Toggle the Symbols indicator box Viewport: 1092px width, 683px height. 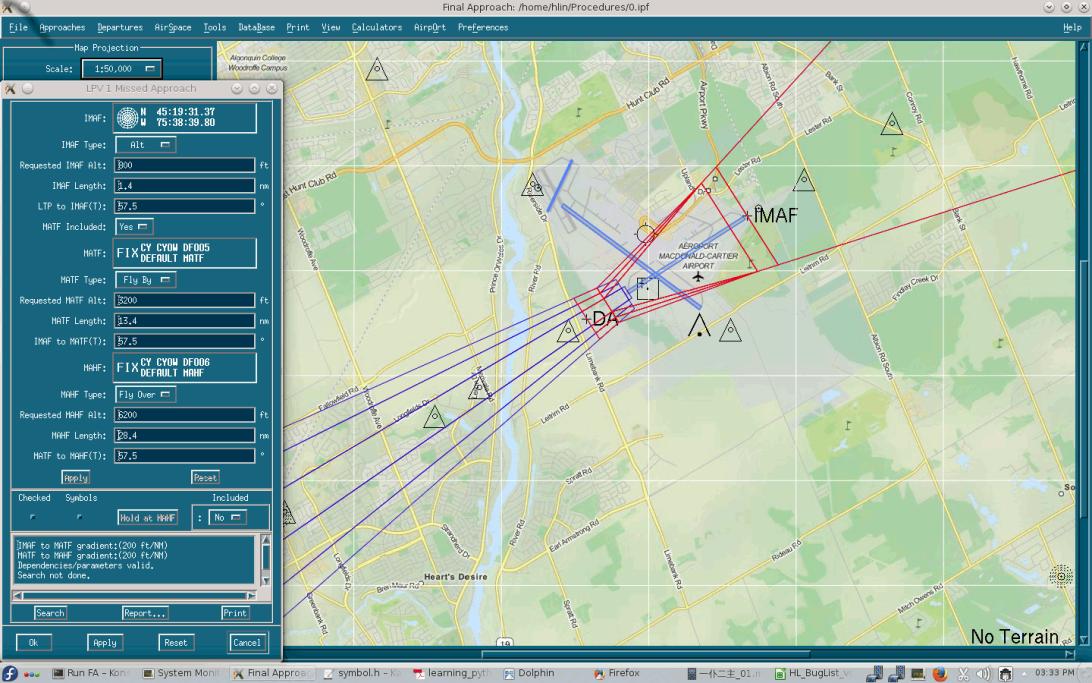pyautogui.click(x=81, y=517)
